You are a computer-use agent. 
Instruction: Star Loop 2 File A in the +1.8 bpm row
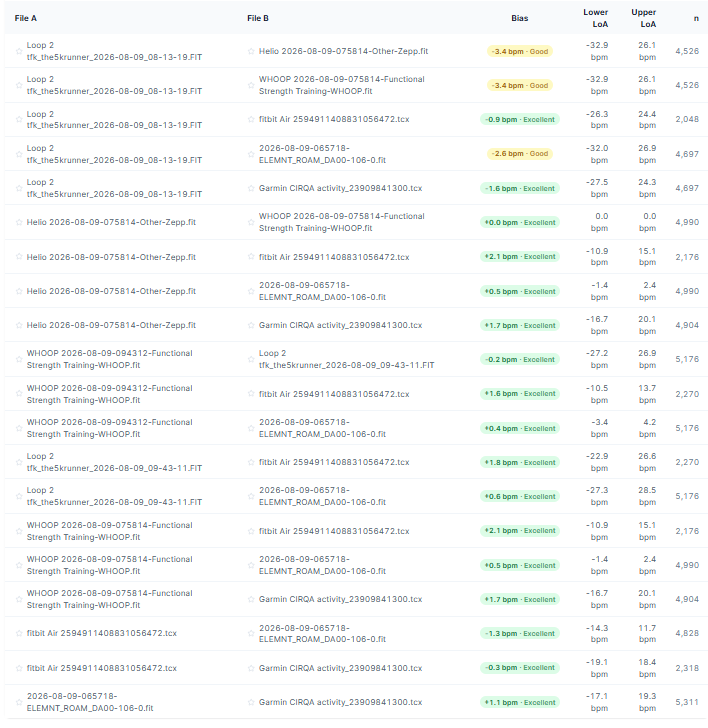[19, 462]
